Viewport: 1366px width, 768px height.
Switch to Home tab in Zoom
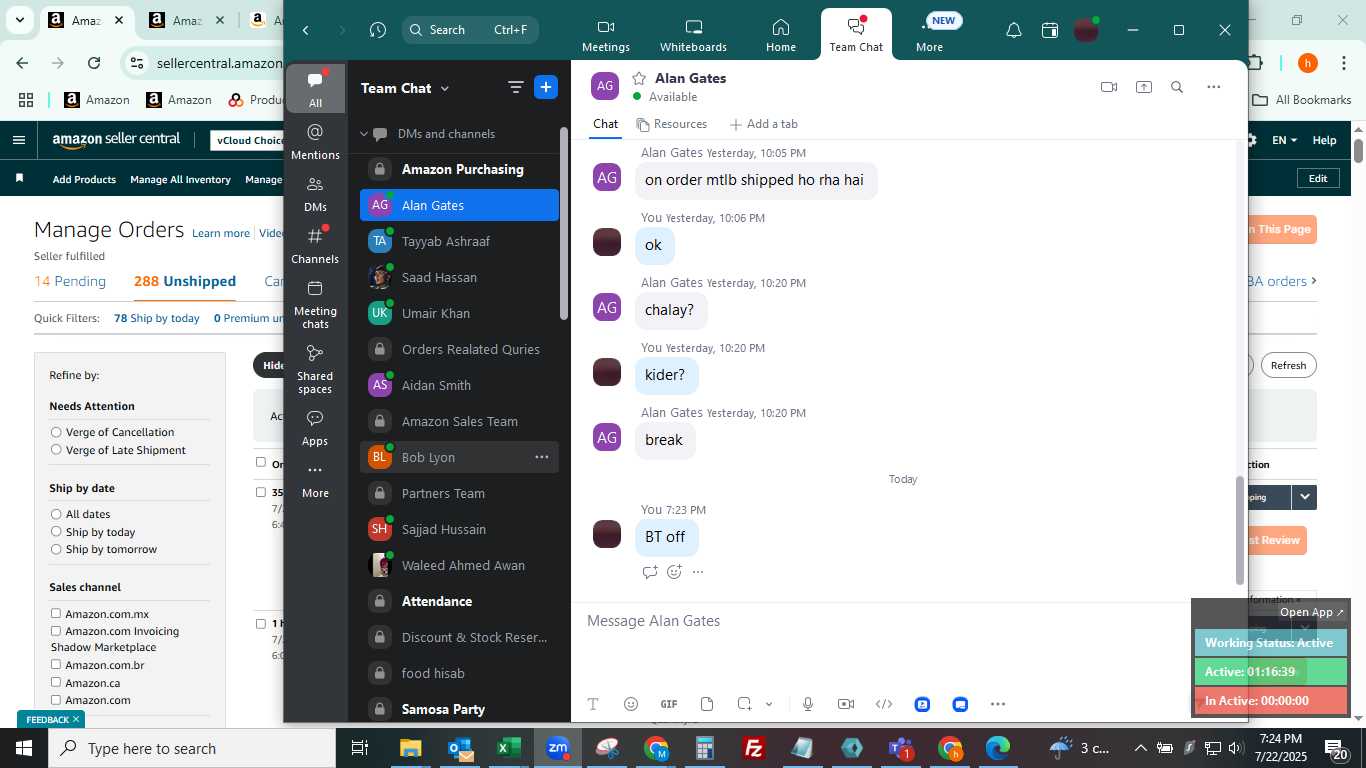(x=781, y=35)
